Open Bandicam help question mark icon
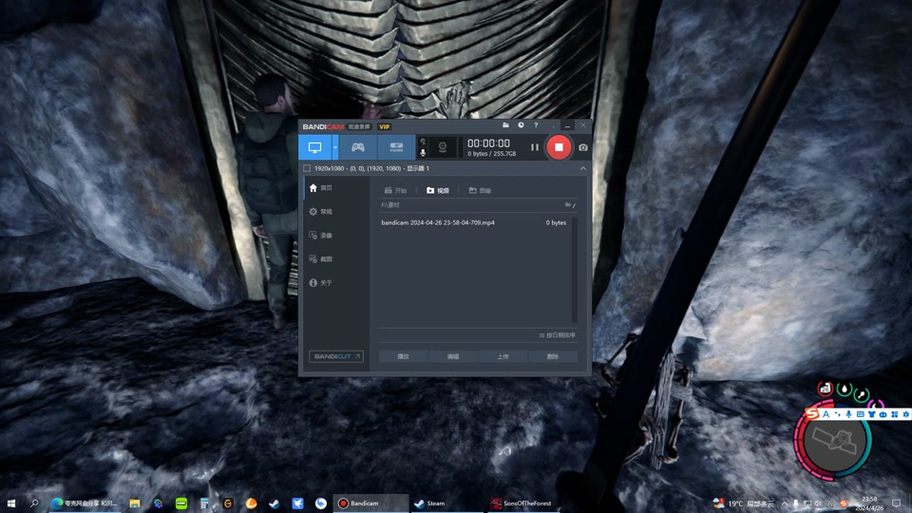The width and height of the screenshot is (912, 513). point(536,125)
